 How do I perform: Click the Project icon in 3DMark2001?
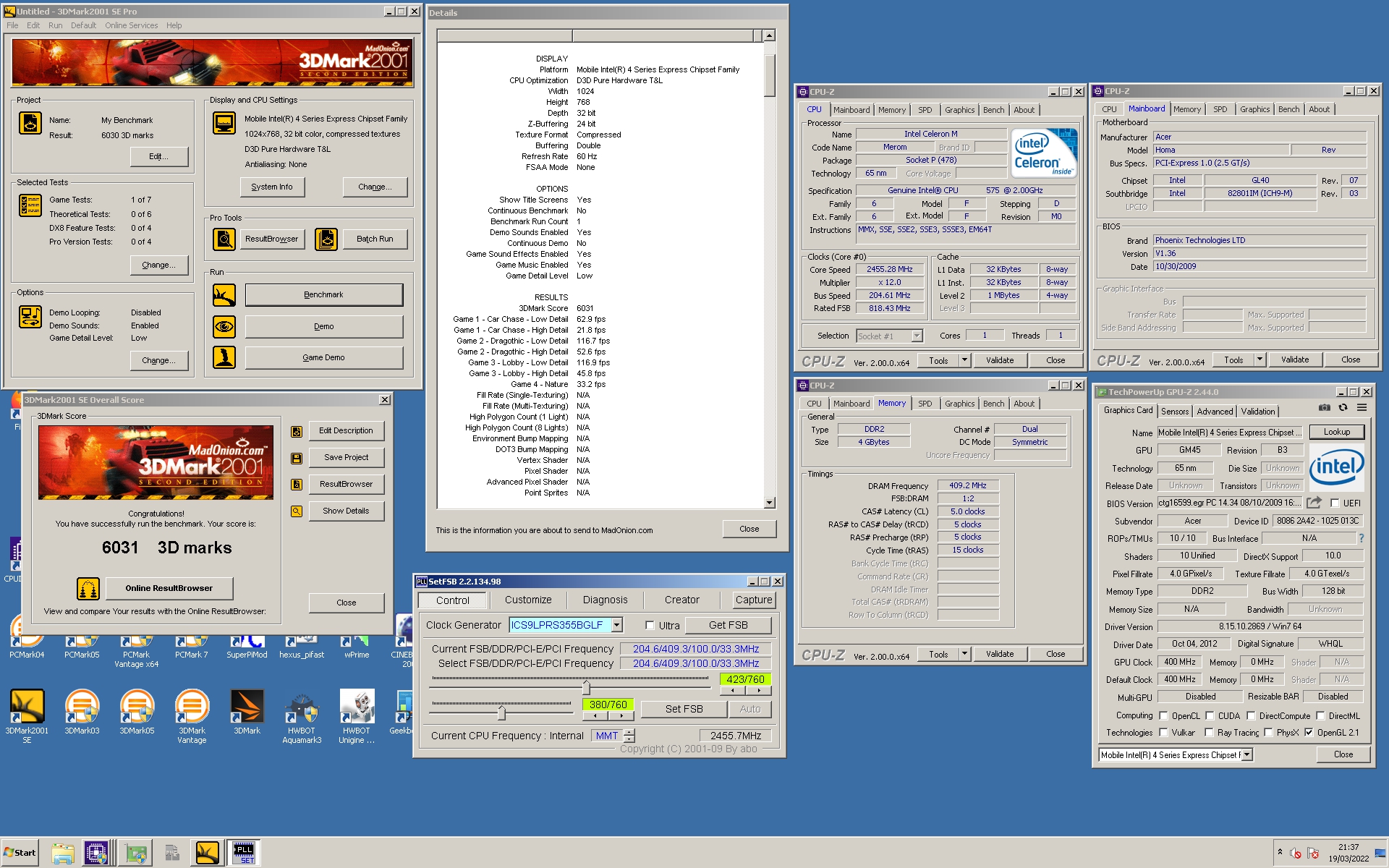(x=30, y=123)
